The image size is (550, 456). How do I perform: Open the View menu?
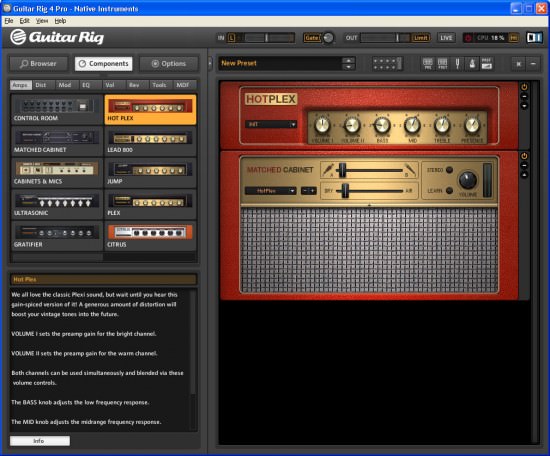42,21
